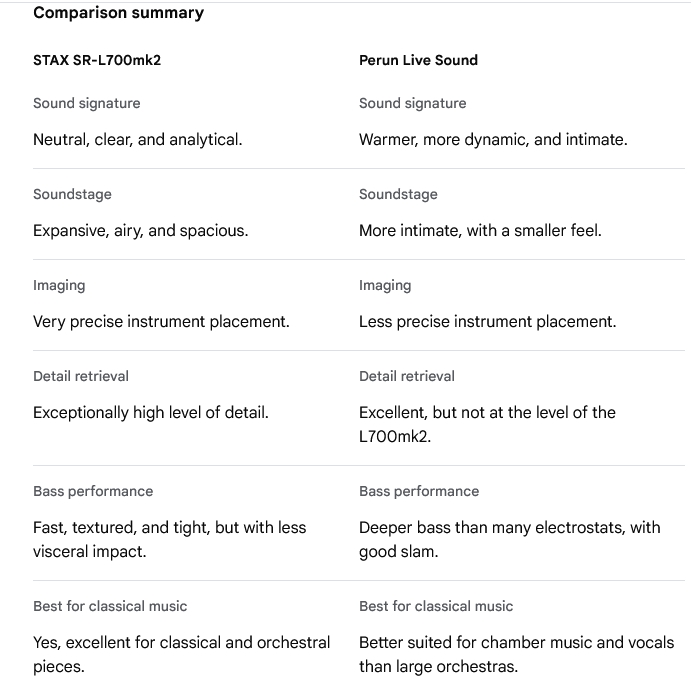The image size is (691, 695).
Task: Click 'More intimate, with a smaller feel.'
Action: pos(480,231)
